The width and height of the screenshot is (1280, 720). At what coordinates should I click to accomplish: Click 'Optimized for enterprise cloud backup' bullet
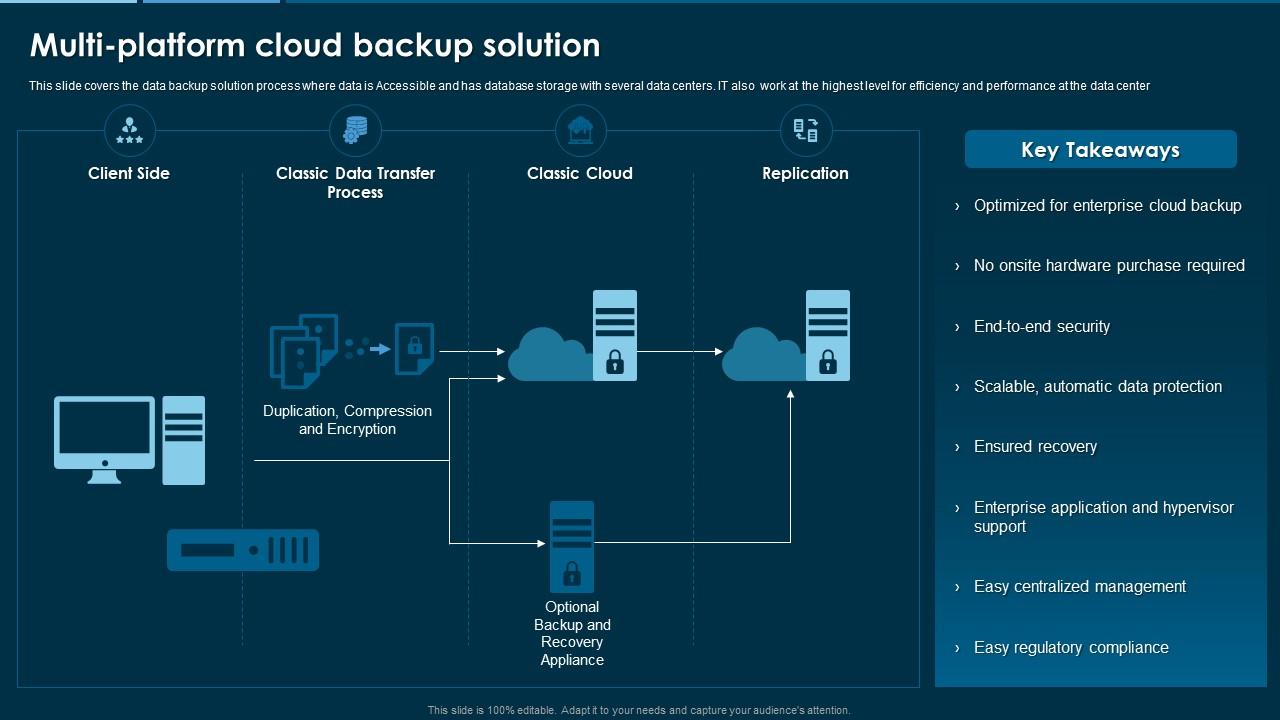point(1107,205)
